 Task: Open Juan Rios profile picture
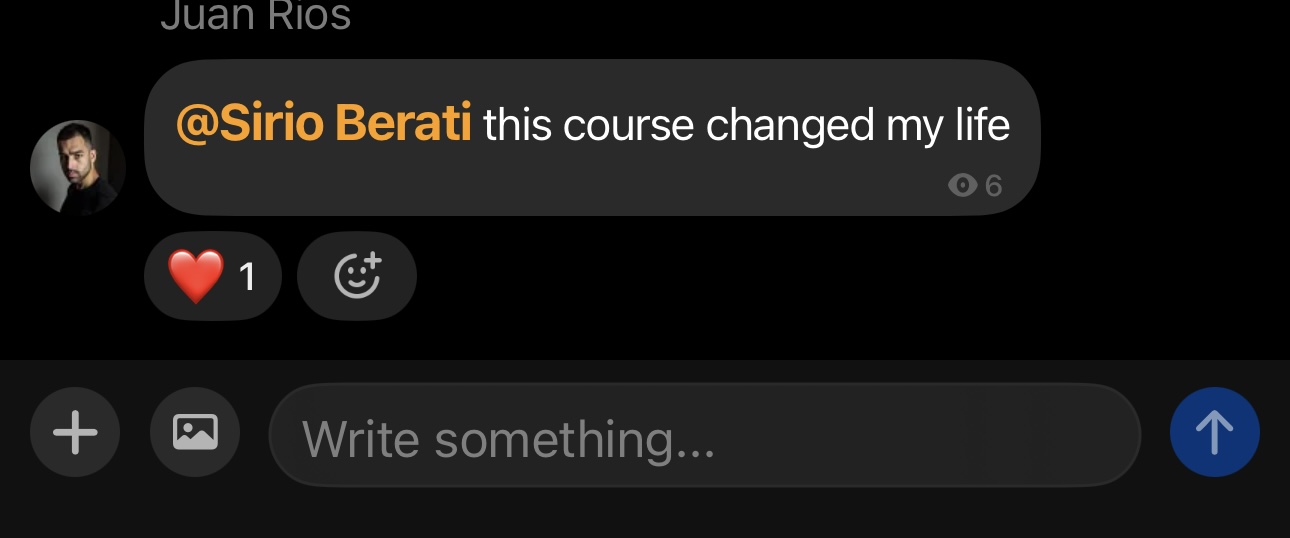78,168
